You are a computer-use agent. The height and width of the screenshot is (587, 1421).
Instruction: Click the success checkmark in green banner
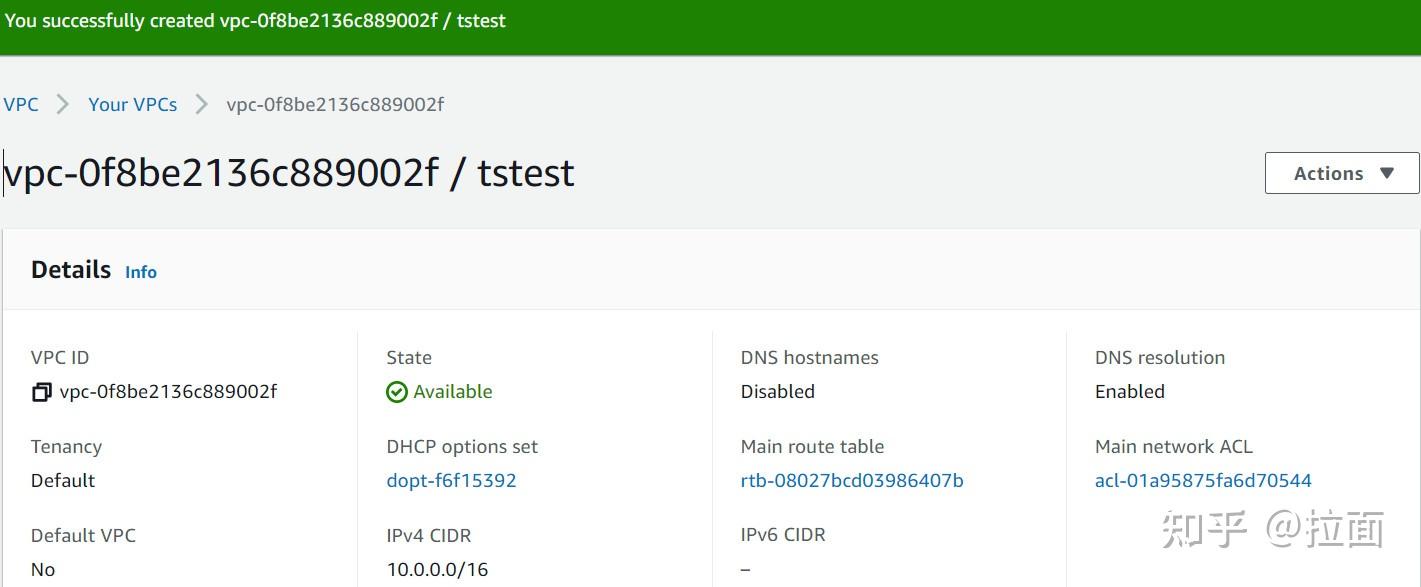click(14, 20)
